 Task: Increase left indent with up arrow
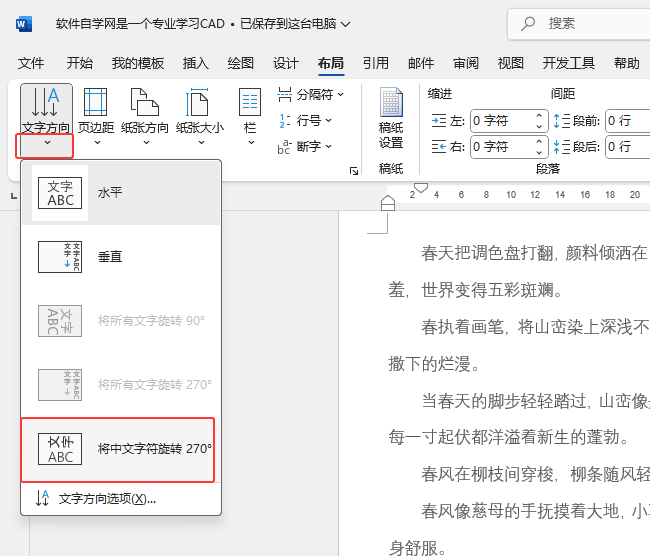pos(539,116)
